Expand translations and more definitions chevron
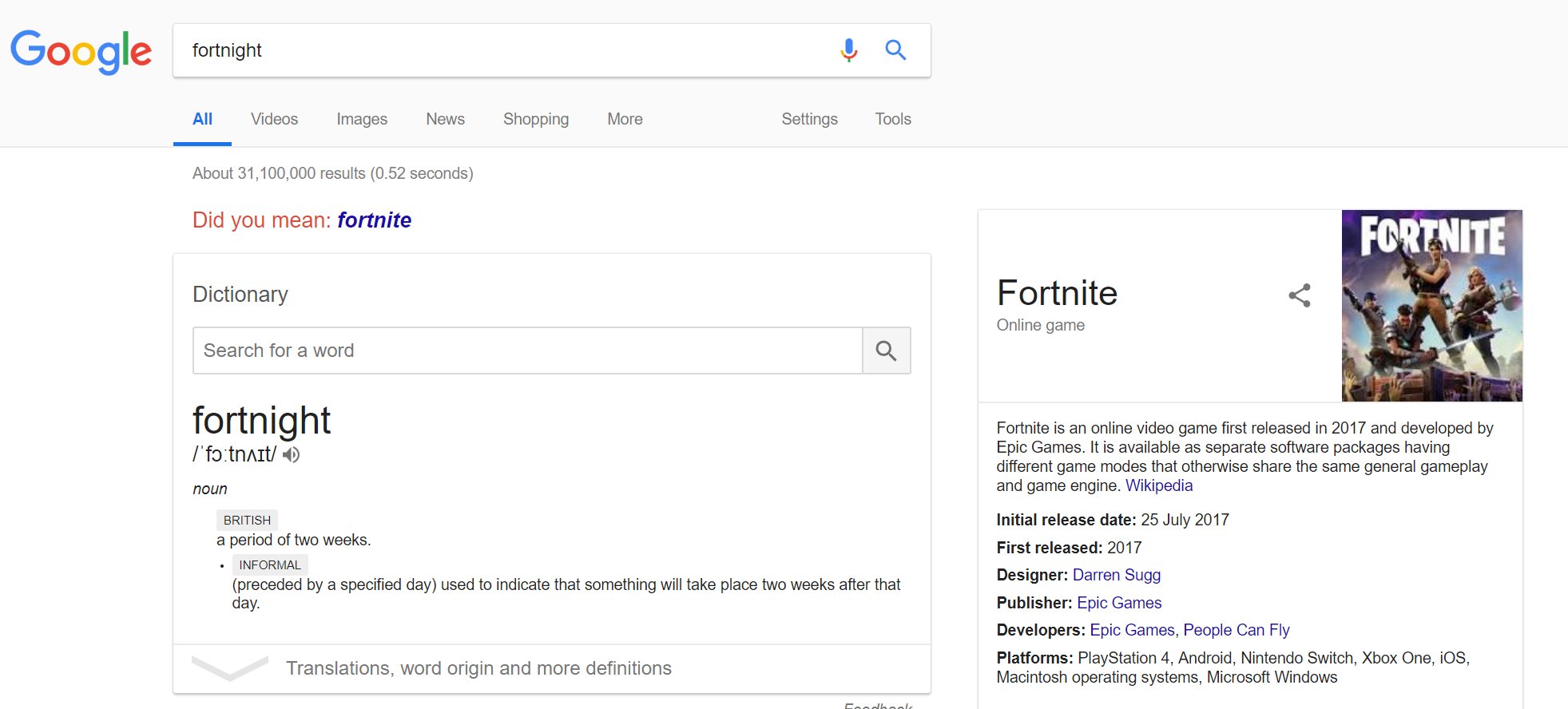This screenshot has width=1568, height=709. point(230,667)
